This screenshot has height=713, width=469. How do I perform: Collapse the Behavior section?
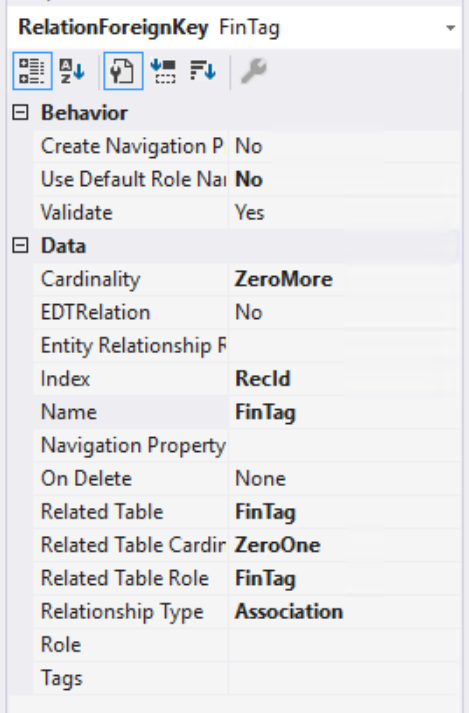coord(20,112)
